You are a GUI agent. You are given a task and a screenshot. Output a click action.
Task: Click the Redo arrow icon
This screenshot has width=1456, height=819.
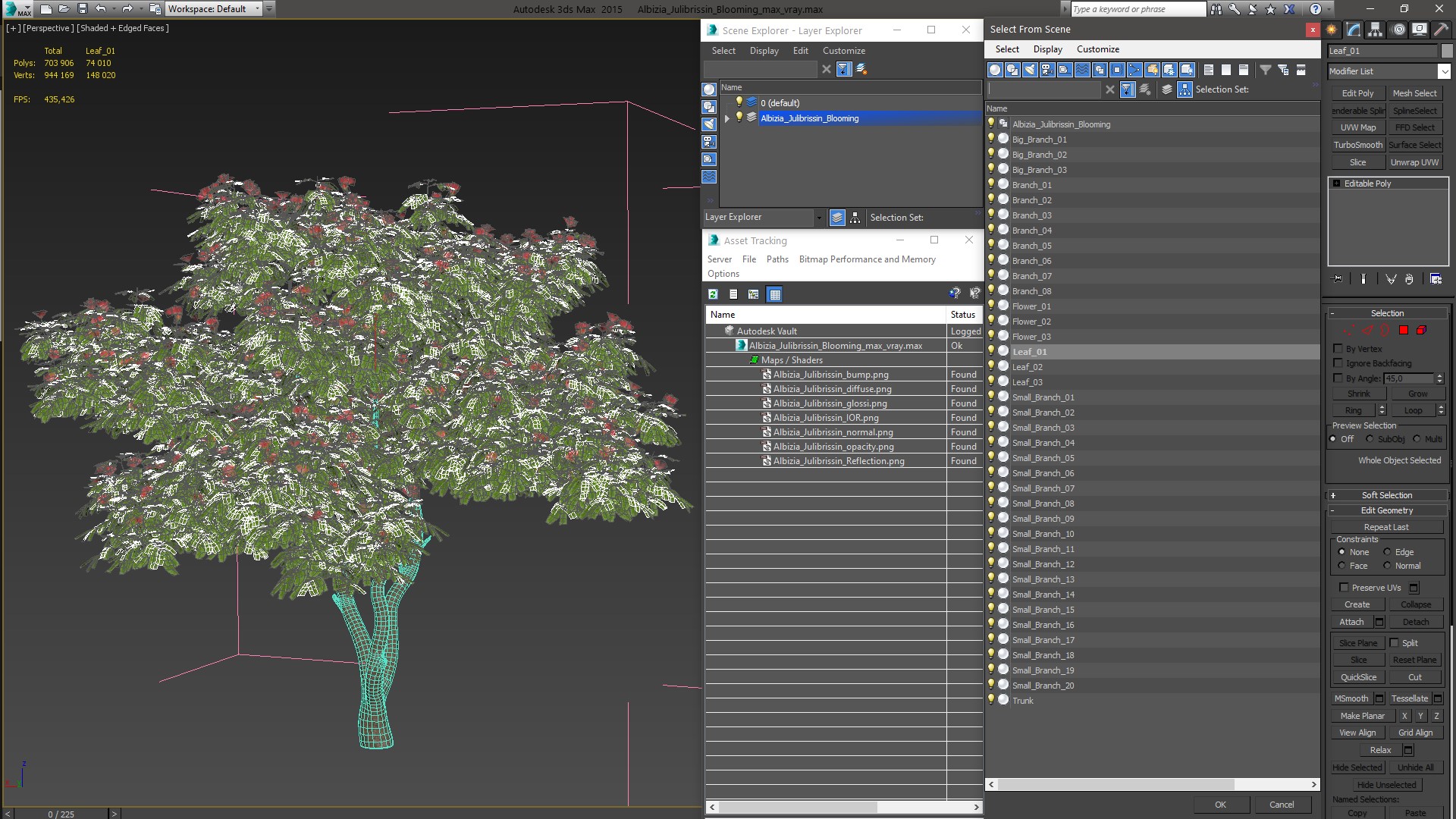click(x=127, y=9)
